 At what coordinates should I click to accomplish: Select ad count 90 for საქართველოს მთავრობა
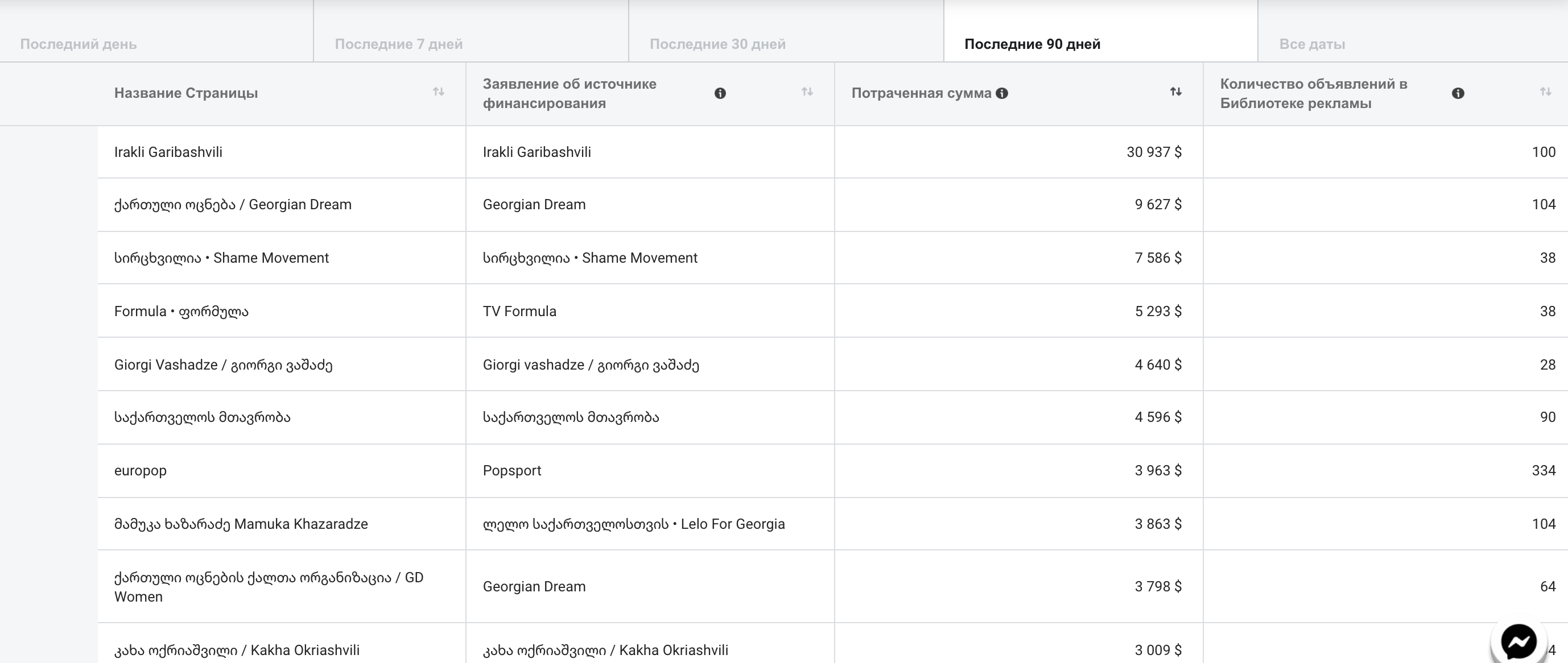pyautogui.click(x=1548, y=417)
